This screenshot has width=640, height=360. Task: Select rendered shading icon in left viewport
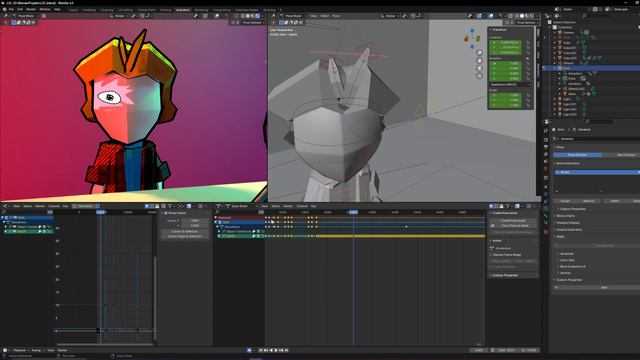click(x=258, y=16)
